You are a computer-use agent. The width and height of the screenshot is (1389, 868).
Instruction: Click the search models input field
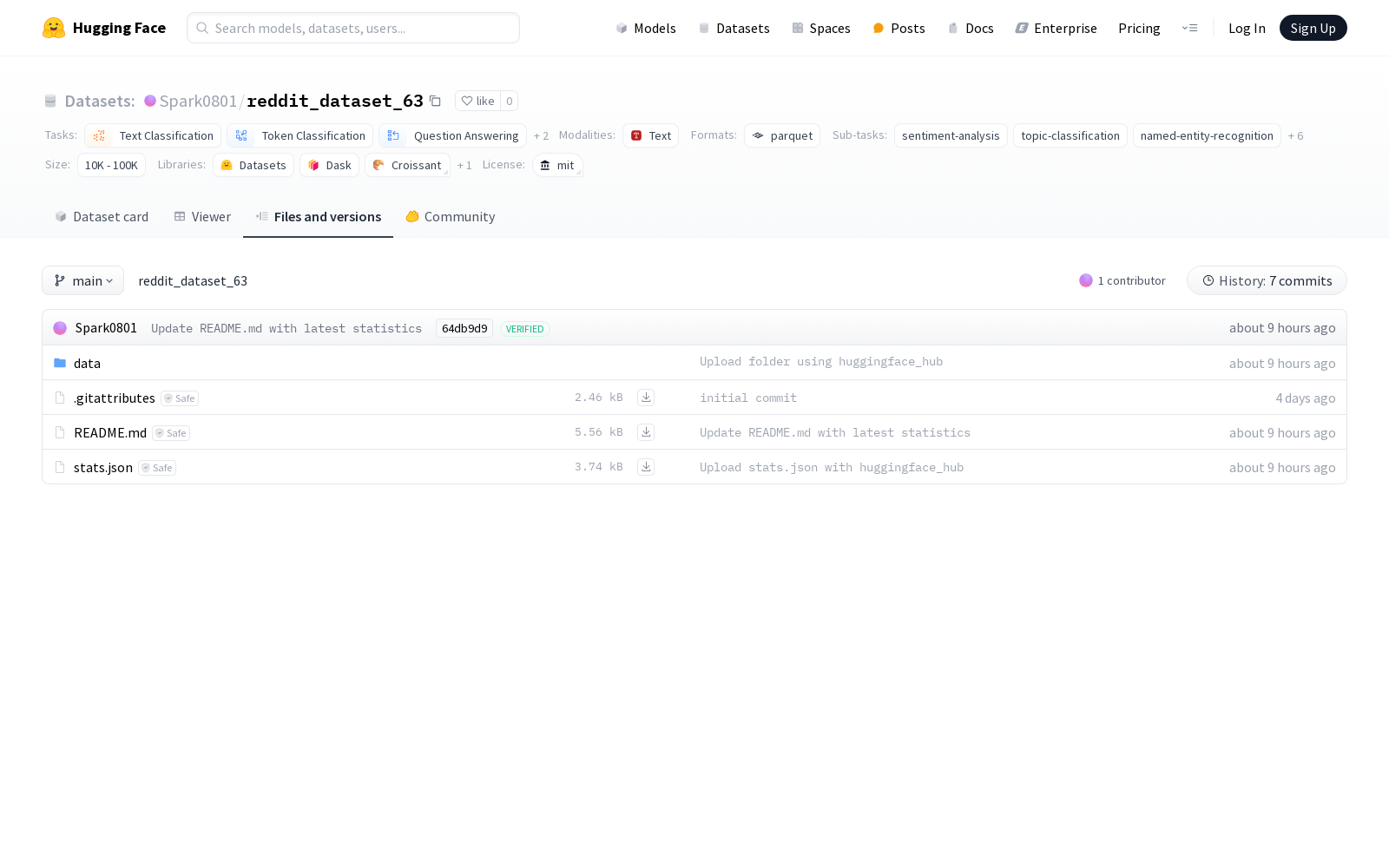pyautogui.click(x=353, y=28)
